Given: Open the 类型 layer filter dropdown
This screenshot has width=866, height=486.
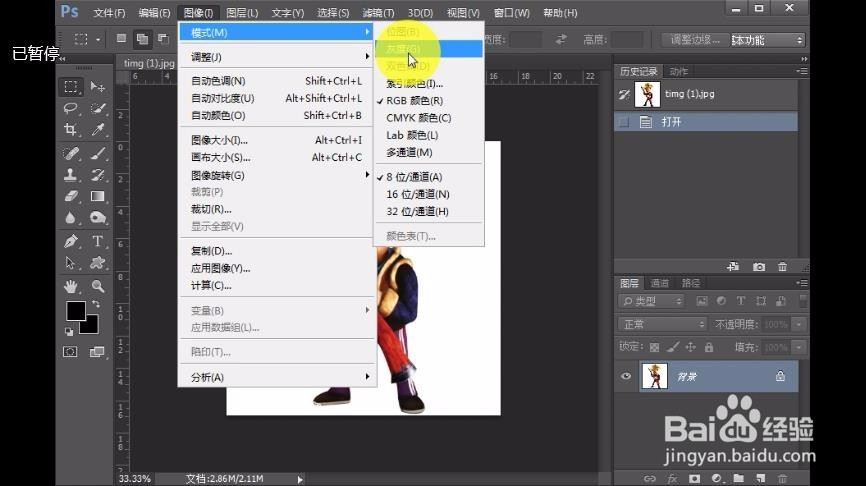Looking at the screenshot, I should tap(651, 301).
